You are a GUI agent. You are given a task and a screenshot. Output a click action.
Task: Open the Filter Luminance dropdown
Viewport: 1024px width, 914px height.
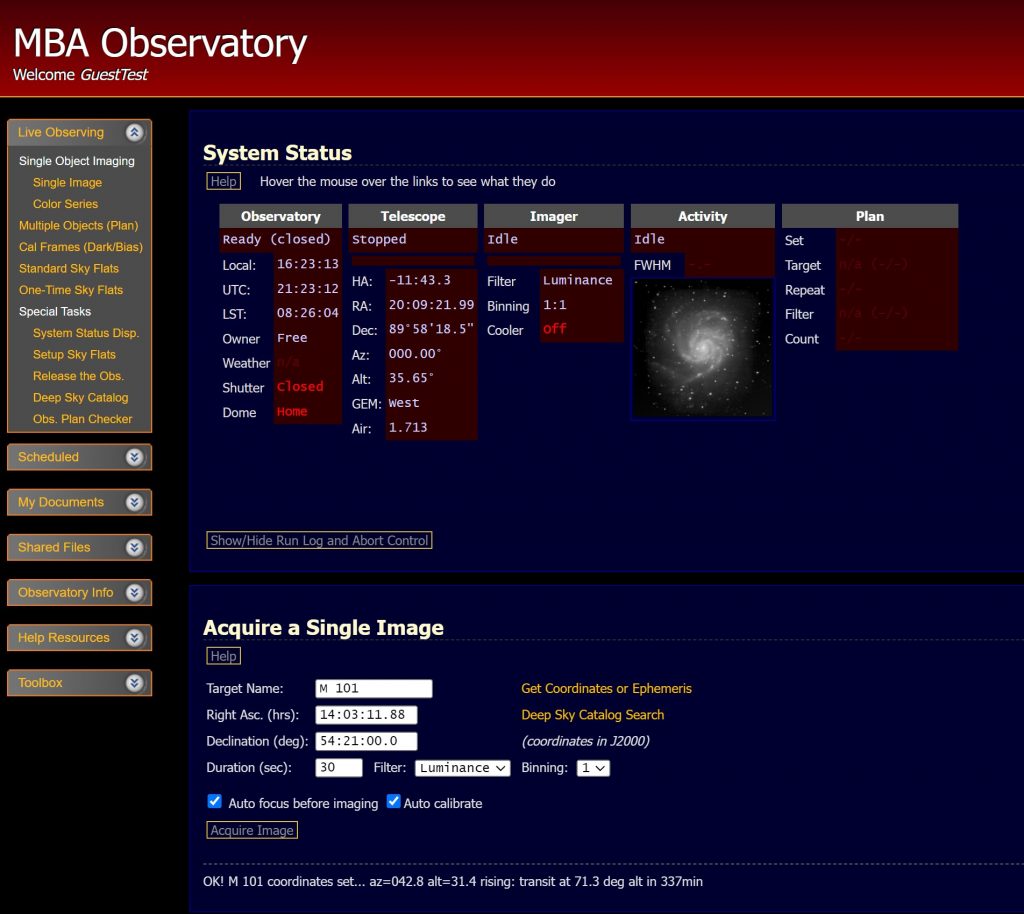pyautogui.click(x=462, y=768)
